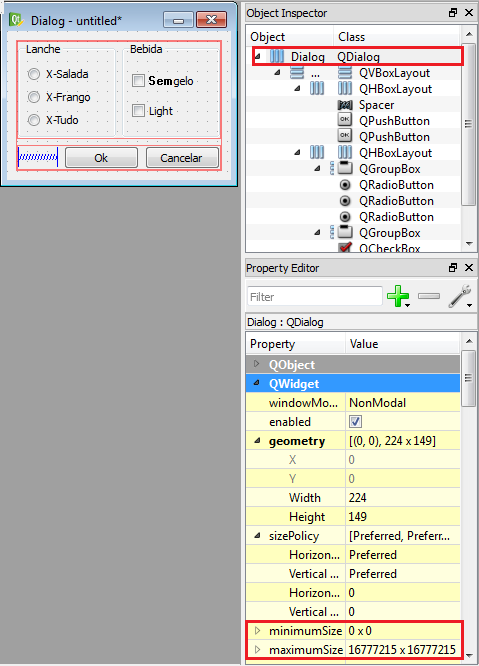
Task: Select the X-Frango radio button
Action: (34, 97)
